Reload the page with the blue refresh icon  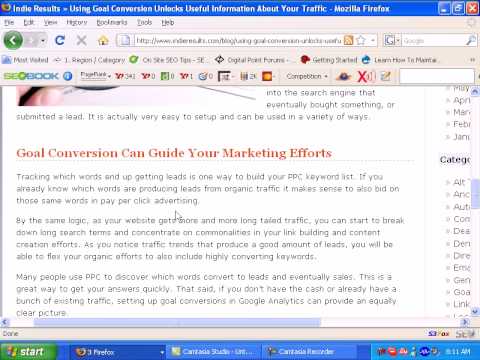tap(60, 40)
